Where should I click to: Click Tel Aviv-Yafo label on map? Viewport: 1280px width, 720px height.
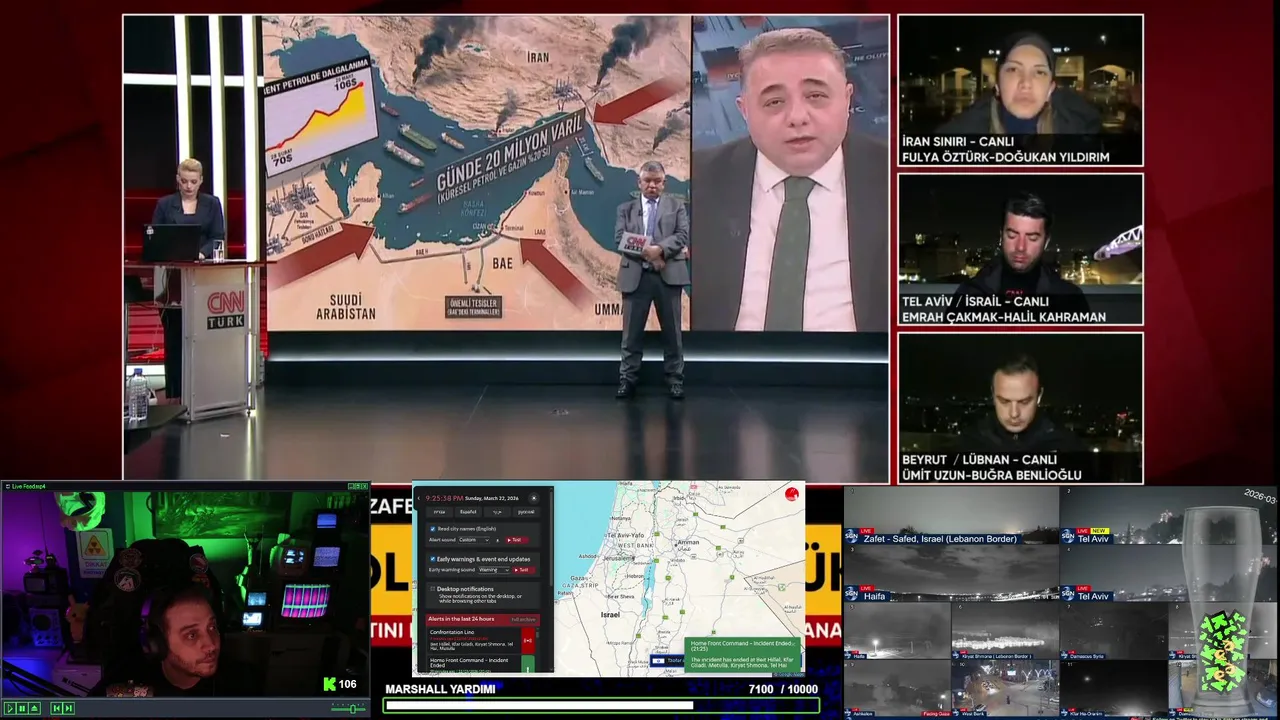(626, 535)
